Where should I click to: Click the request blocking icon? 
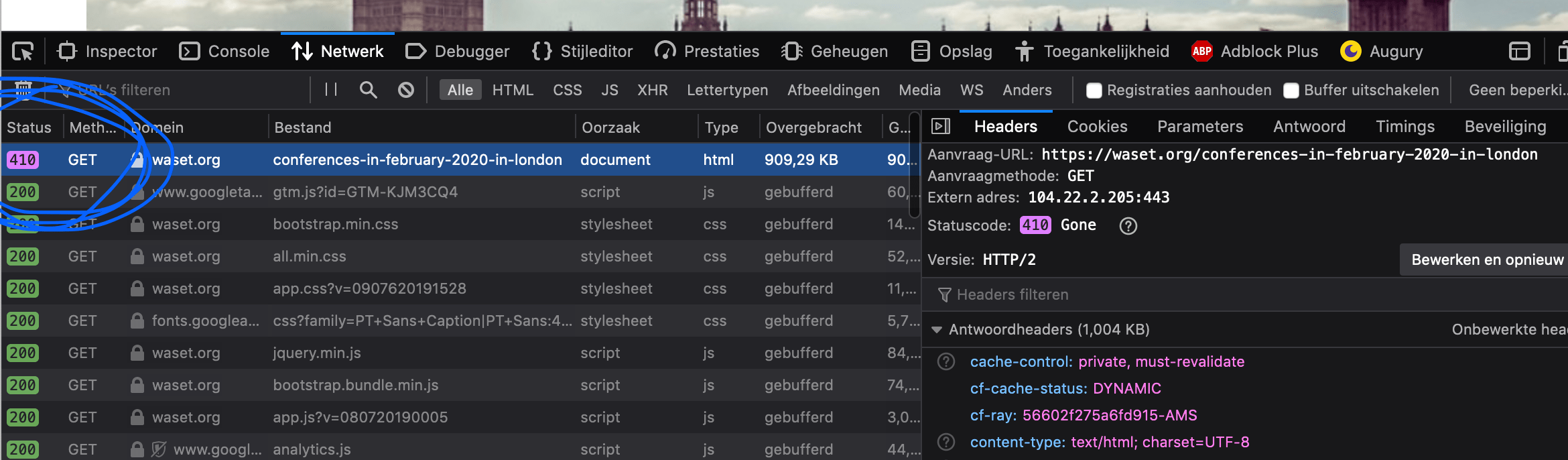click(x=405, y=90)
